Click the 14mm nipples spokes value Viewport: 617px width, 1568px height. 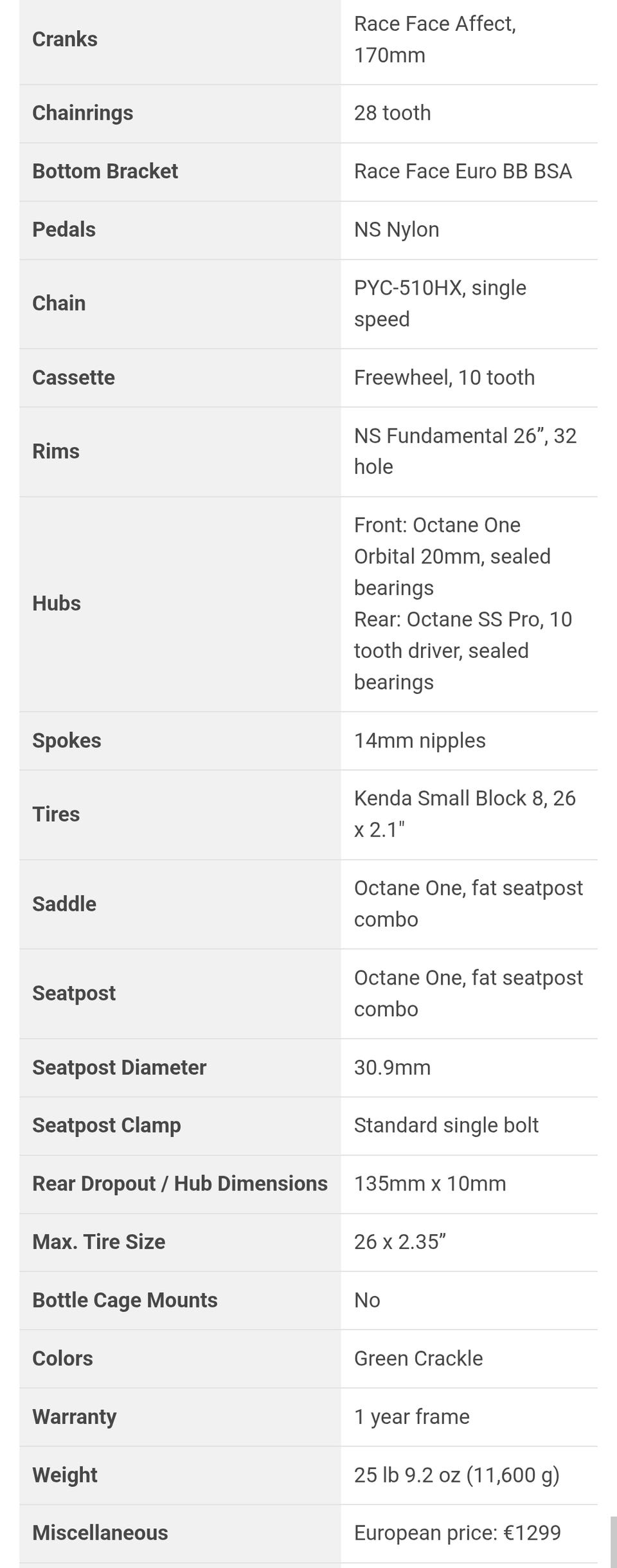pyautogui.click(x=420, y=740)
